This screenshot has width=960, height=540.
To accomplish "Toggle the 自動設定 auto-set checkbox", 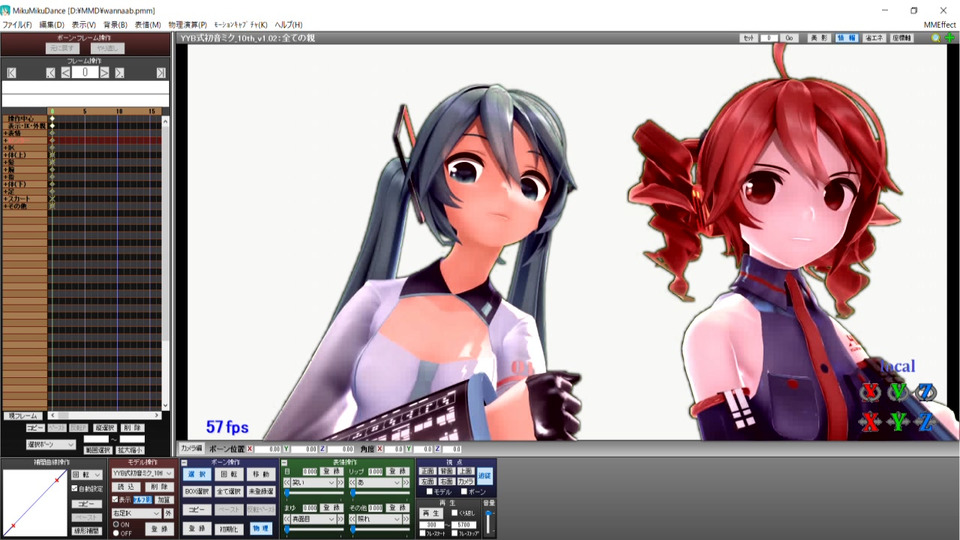I will point(75,489).
